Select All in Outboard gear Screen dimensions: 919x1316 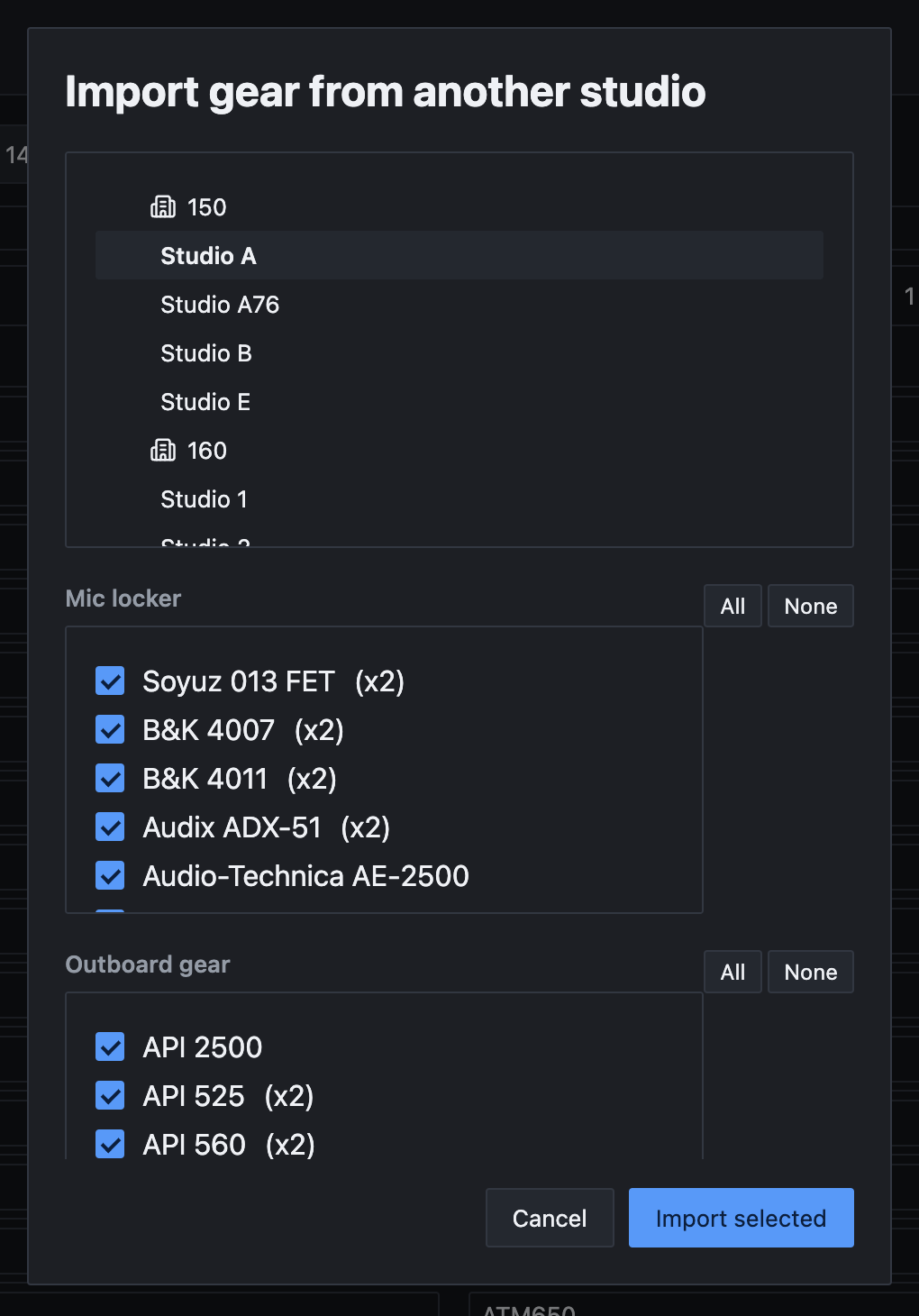(732, 972)
